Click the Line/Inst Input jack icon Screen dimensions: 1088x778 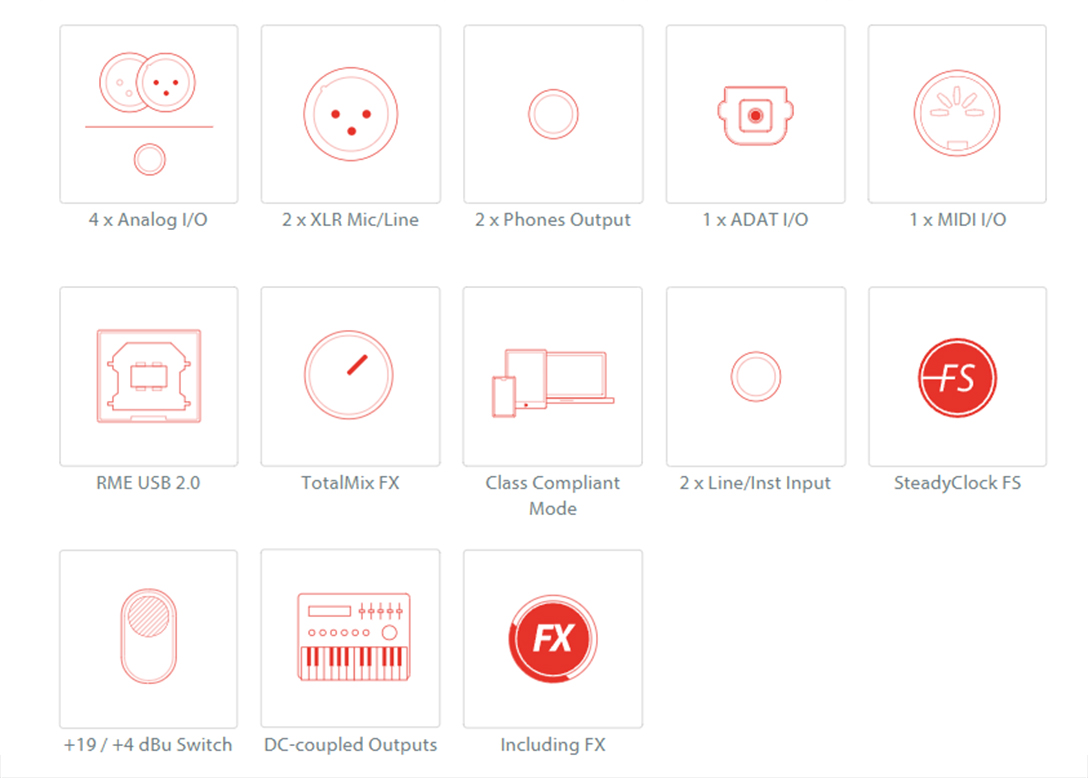755,377
